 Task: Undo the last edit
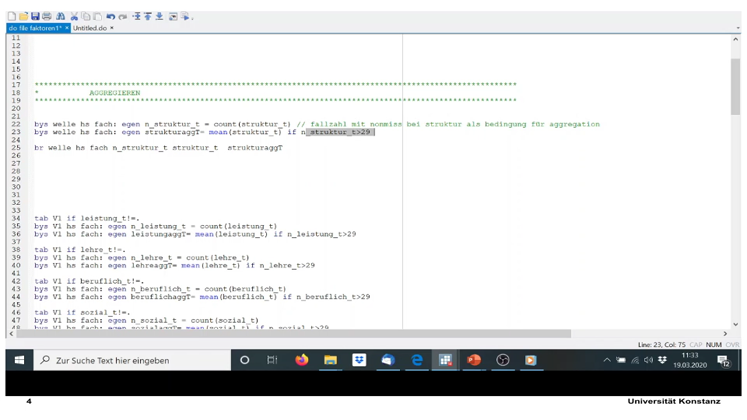click(x=111, y=17)
